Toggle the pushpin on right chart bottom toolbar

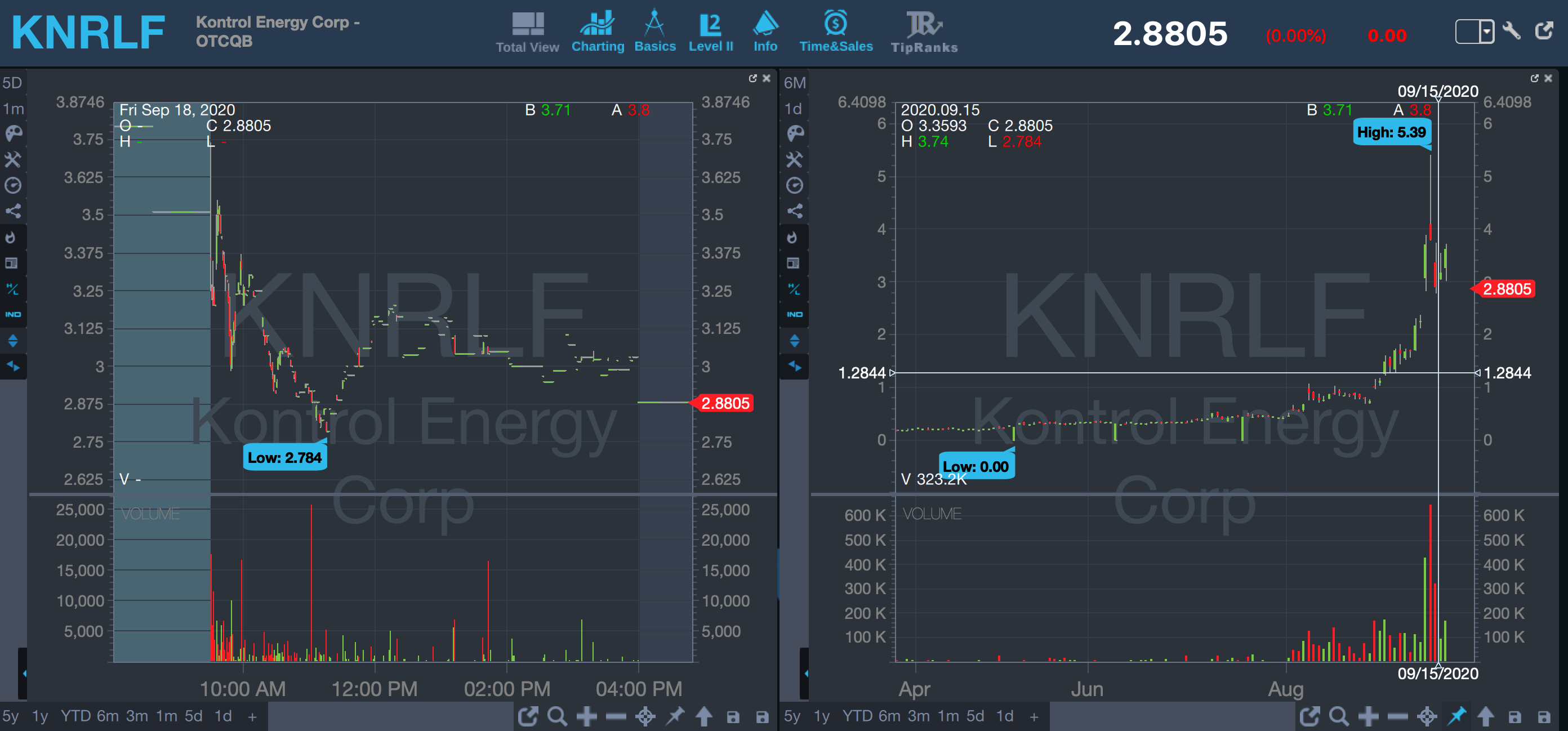pyautogui.click(x=1456, y=716)
